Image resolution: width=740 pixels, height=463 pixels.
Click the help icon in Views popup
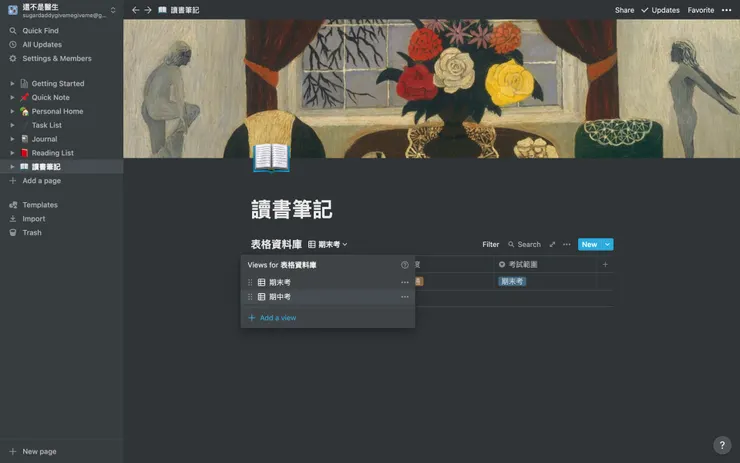click(404, 265)
